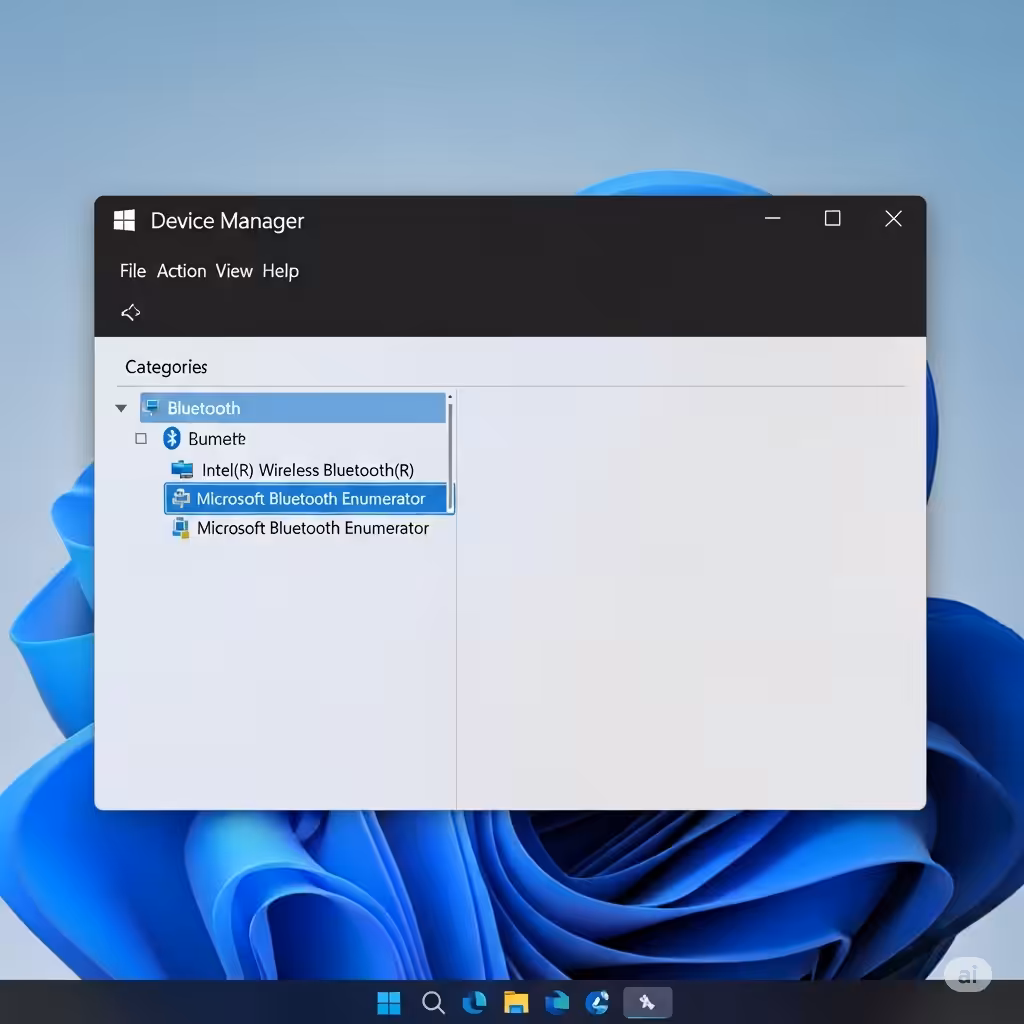Click the round Bluetooth symbol icon
The width and height of the screenshot is (1024, 1024).
(x=172, y=438)
